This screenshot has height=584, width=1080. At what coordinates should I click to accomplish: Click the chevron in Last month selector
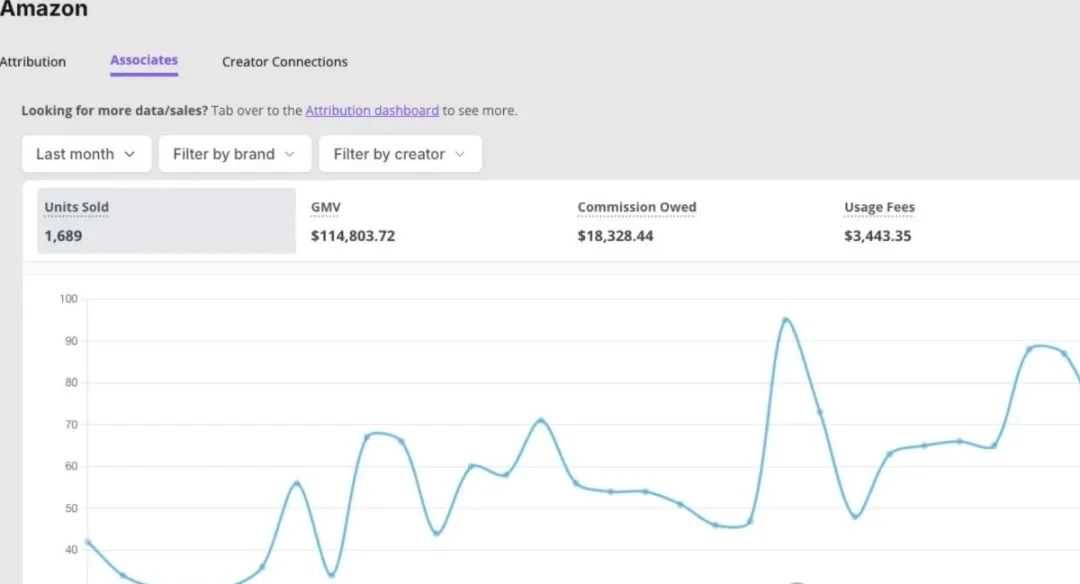click(131, 154)
